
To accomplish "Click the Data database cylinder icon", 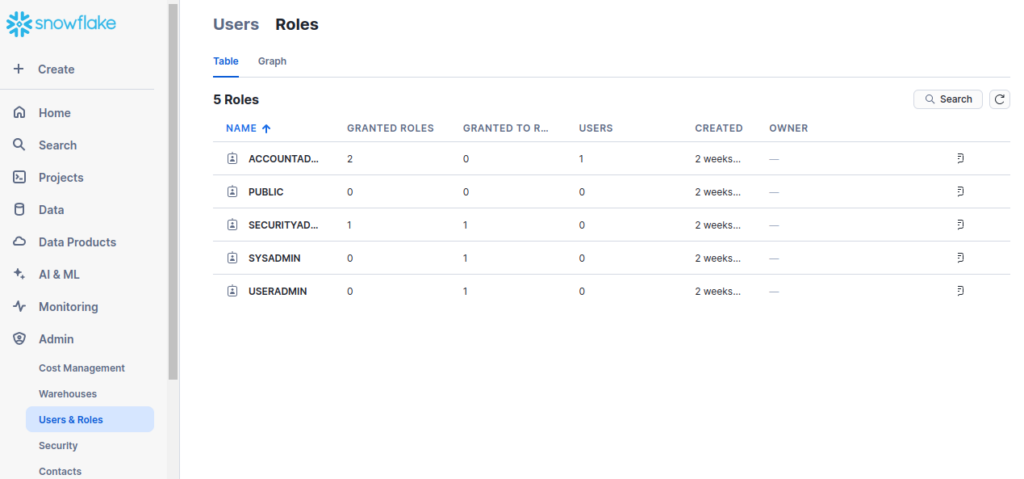I will [19, 210].
